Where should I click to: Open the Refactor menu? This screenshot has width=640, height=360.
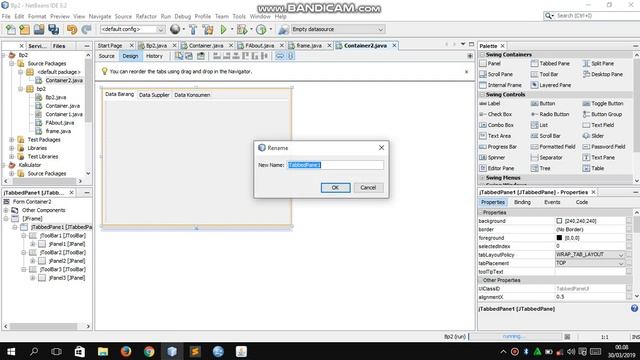146,16
